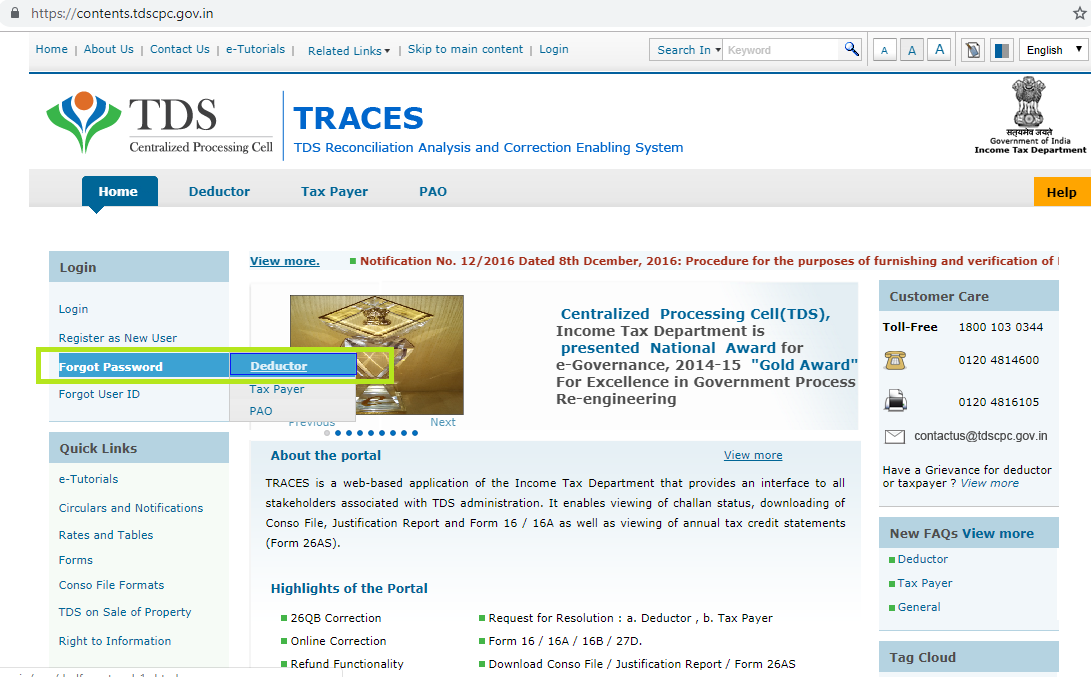Click the grievance View more link
Viewport: 1091px width, 677px height.
coord(989,484)
